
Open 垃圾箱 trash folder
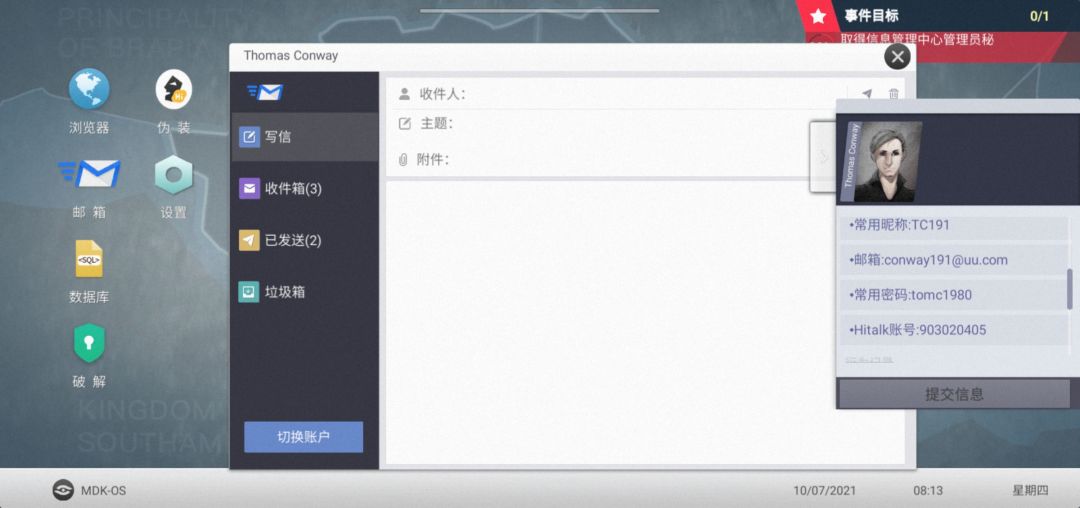click(304, 292)
